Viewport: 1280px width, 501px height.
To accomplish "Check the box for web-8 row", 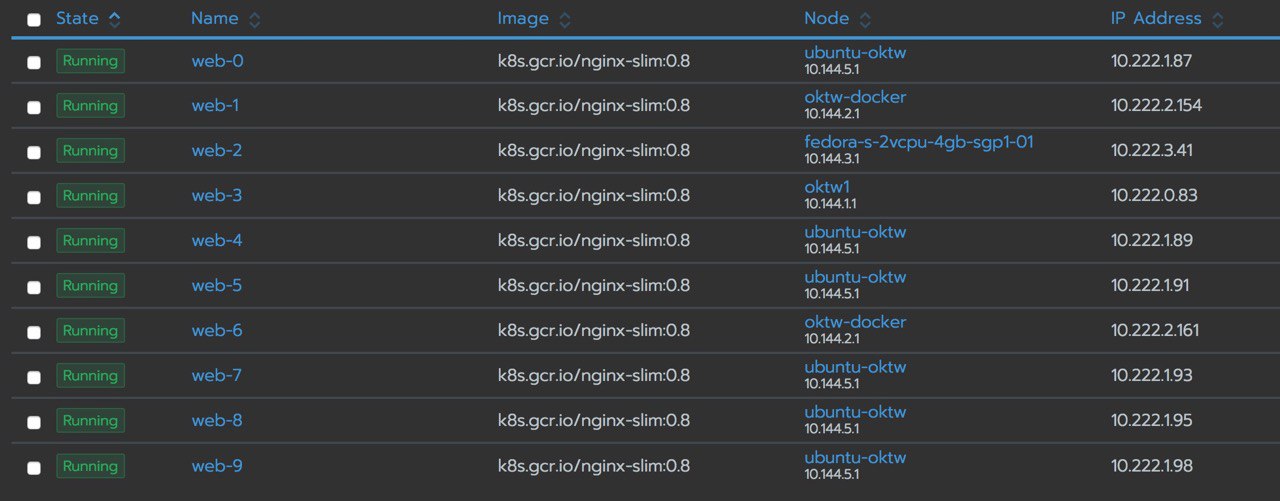I will click(x=34, y=422).
